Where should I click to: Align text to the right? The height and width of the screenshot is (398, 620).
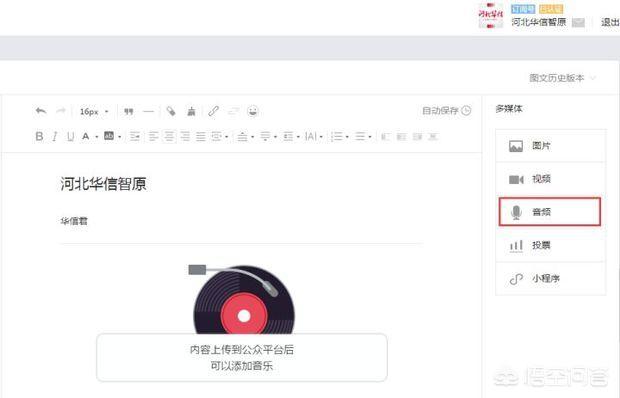(x=185, y=137)
